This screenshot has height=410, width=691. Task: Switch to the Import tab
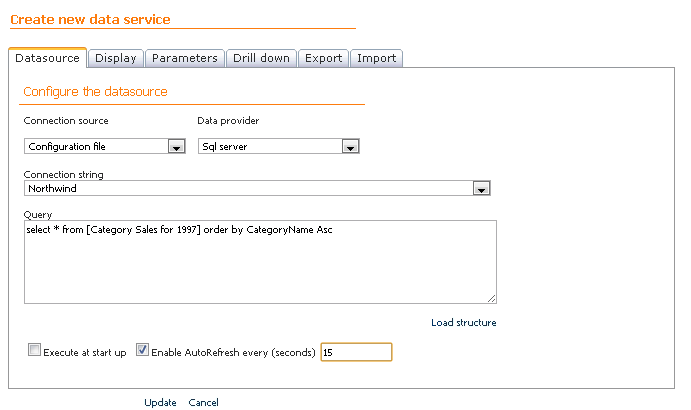(x=376, y=58)
